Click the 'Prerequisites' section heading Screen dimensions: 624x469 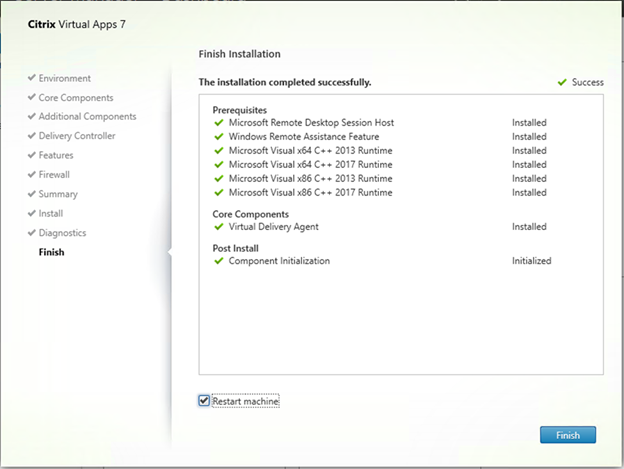click(240, 110)
